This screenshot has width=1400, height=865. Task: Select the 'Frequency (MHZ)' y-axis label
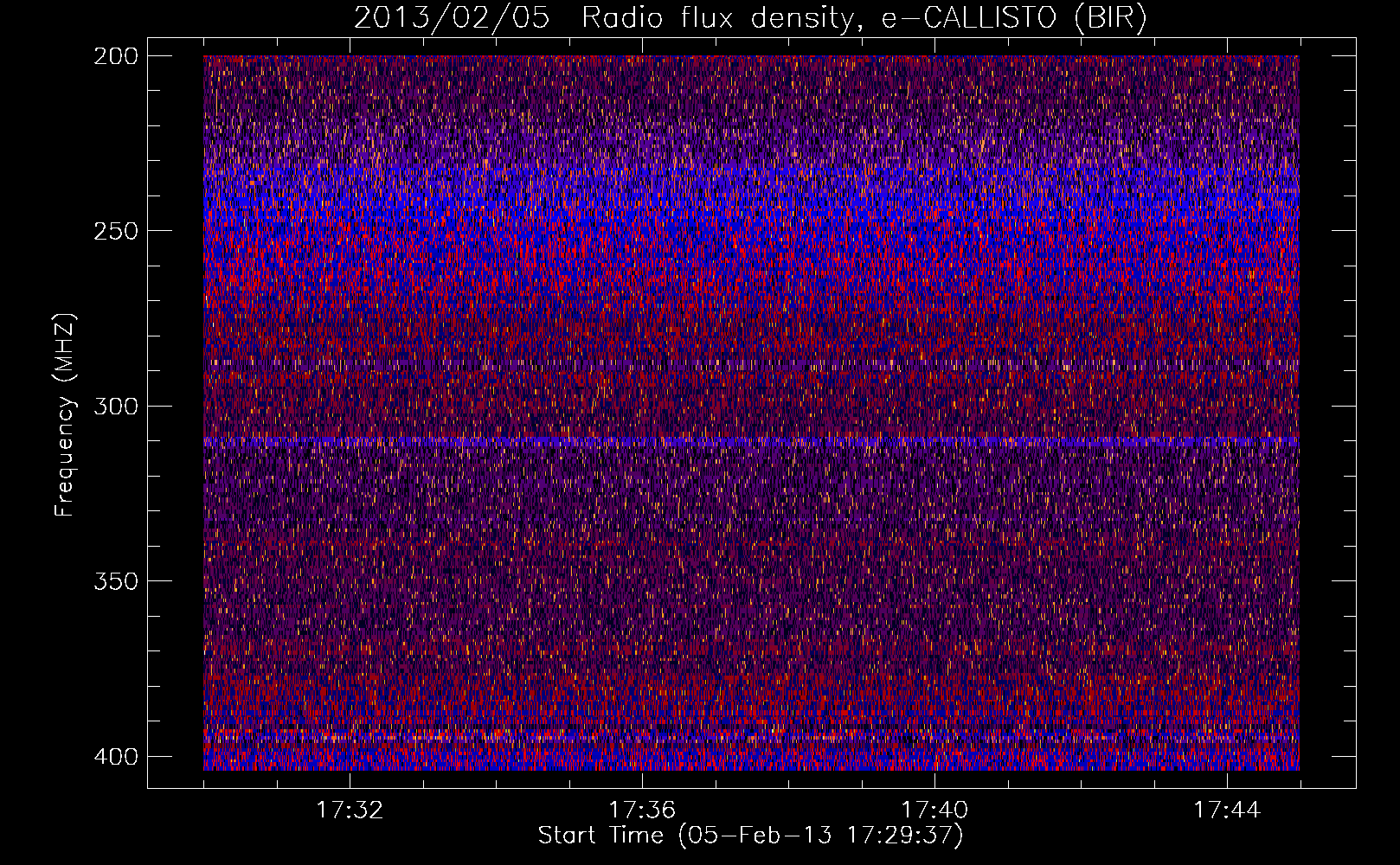tap(65, 414)
